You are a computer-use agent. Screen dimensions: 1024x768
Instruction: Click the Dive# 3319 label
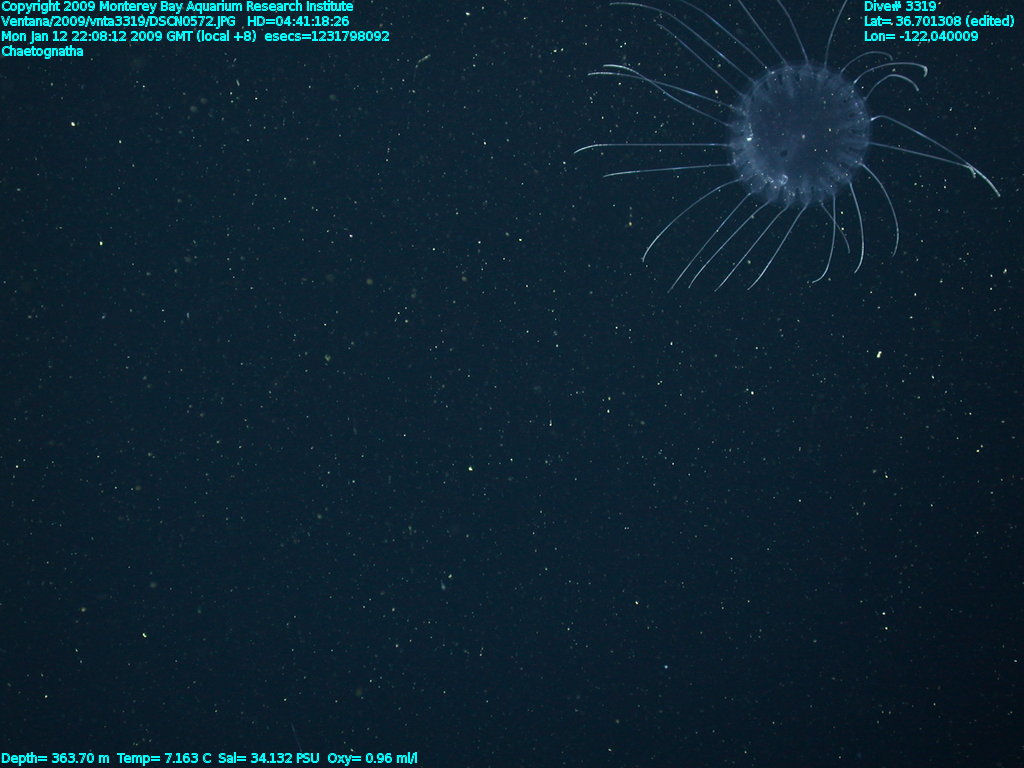[900, 6]
